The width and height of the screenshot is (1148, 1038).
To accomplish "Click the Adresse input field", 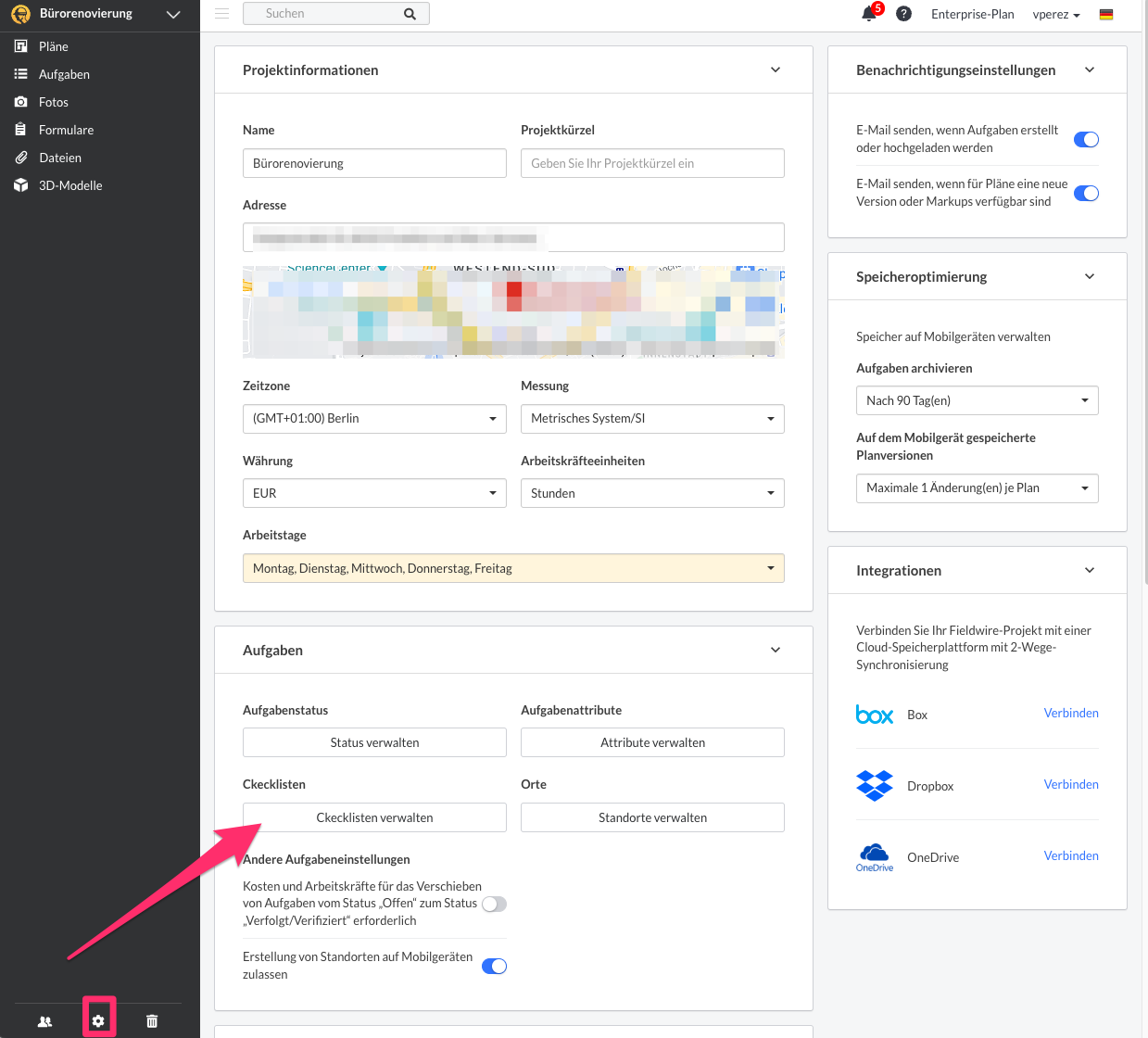I will 513,237.
